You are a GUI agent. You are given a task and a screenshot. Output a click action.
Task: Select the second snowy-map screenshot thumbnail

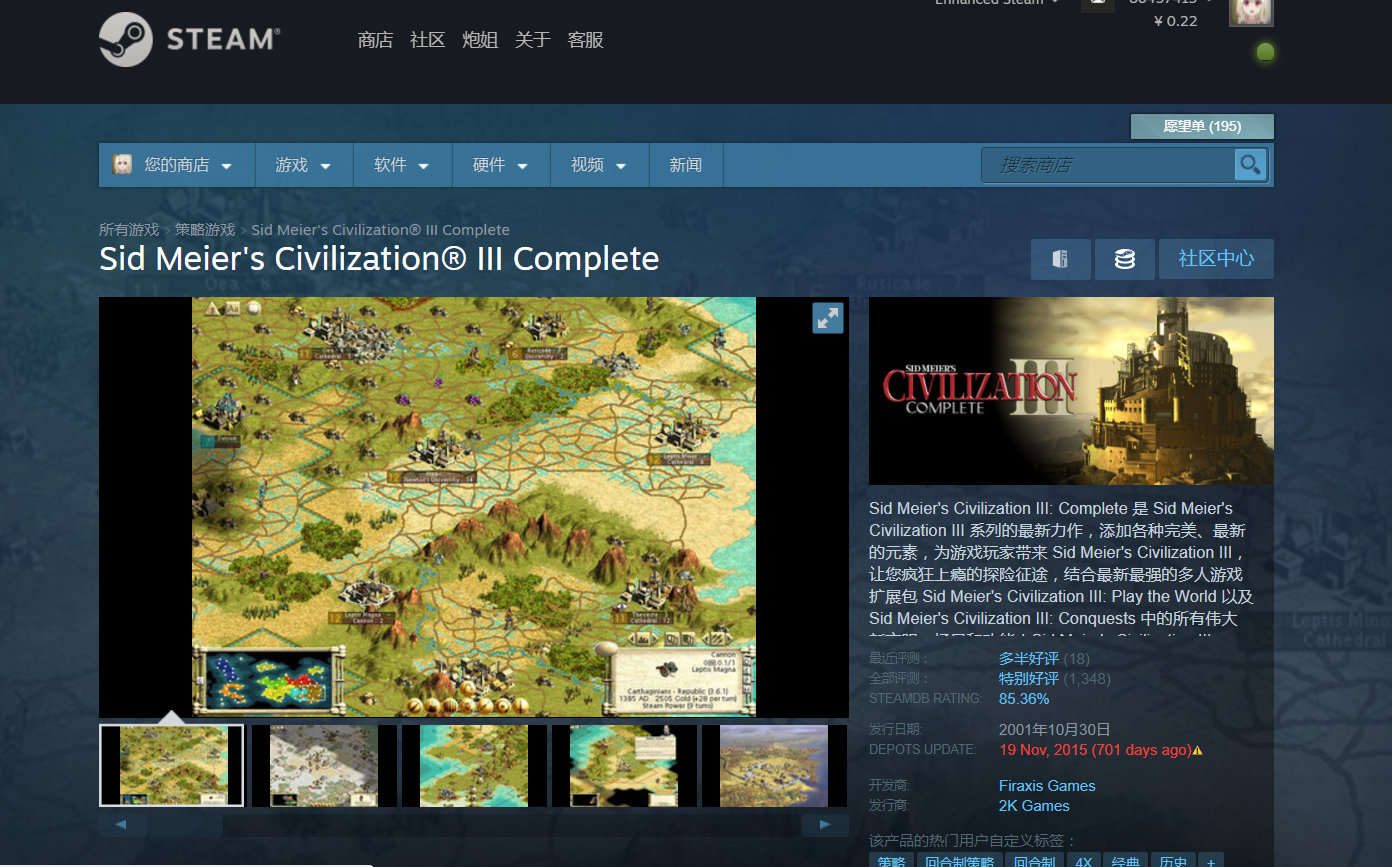[324, 765]
